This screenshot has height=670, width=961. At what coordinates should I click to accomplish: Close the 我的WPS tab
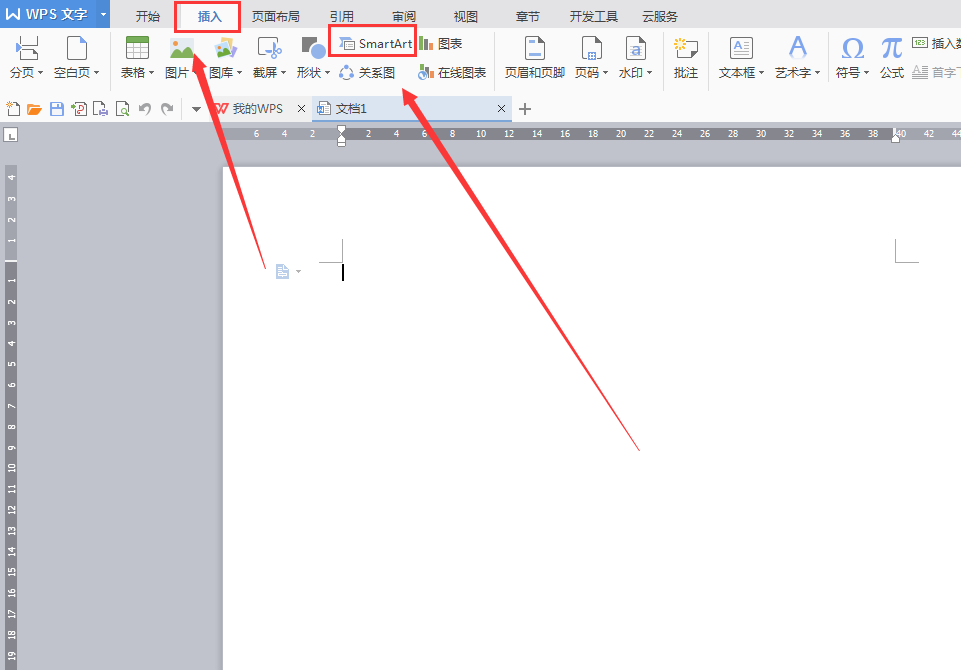pyautogui.click(x=301, y=108)
